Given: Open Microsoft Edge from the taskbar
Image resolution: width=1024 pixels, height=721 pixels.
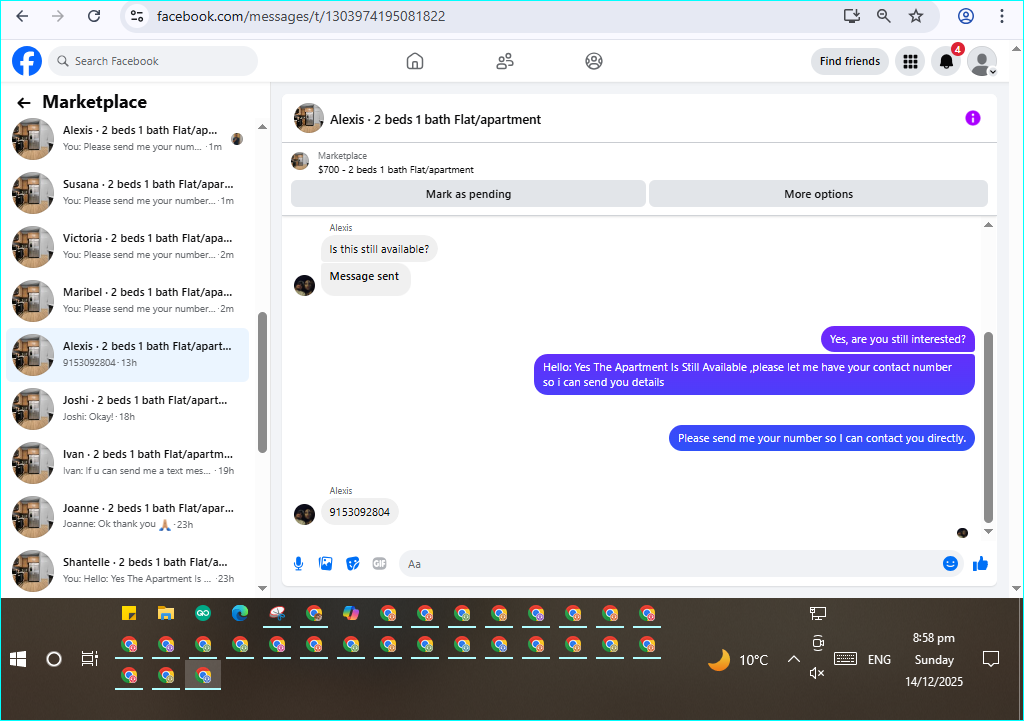Looking at the screenshot, I should point(240,613).
